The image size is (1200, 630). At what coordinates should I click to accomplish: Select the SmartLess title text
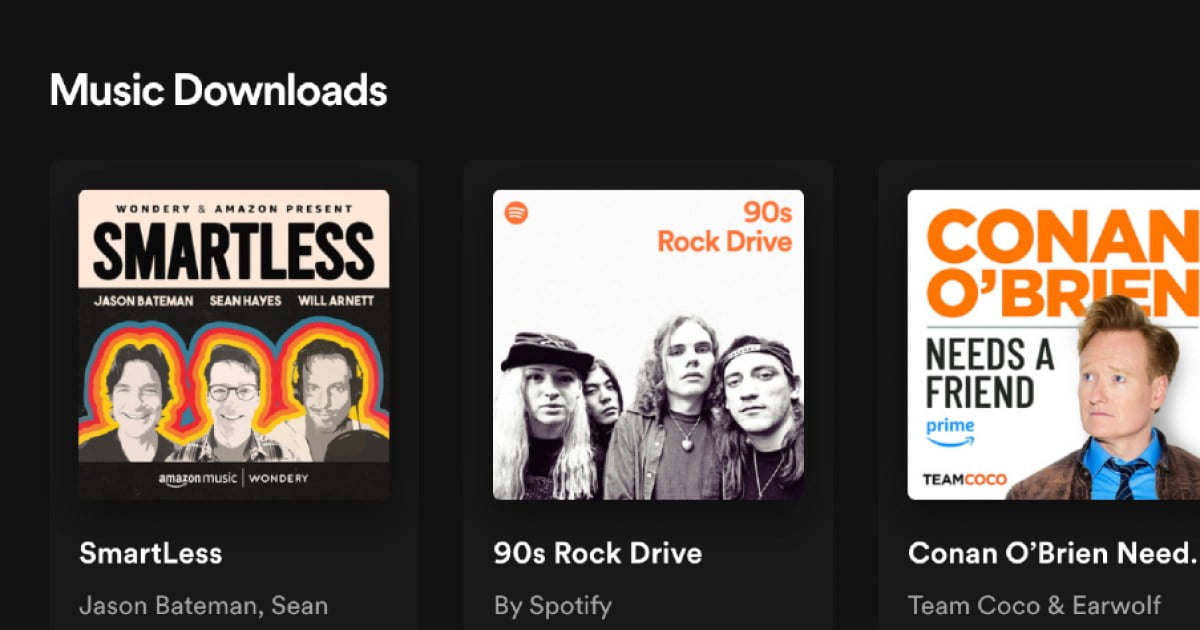tap(150, 553)
